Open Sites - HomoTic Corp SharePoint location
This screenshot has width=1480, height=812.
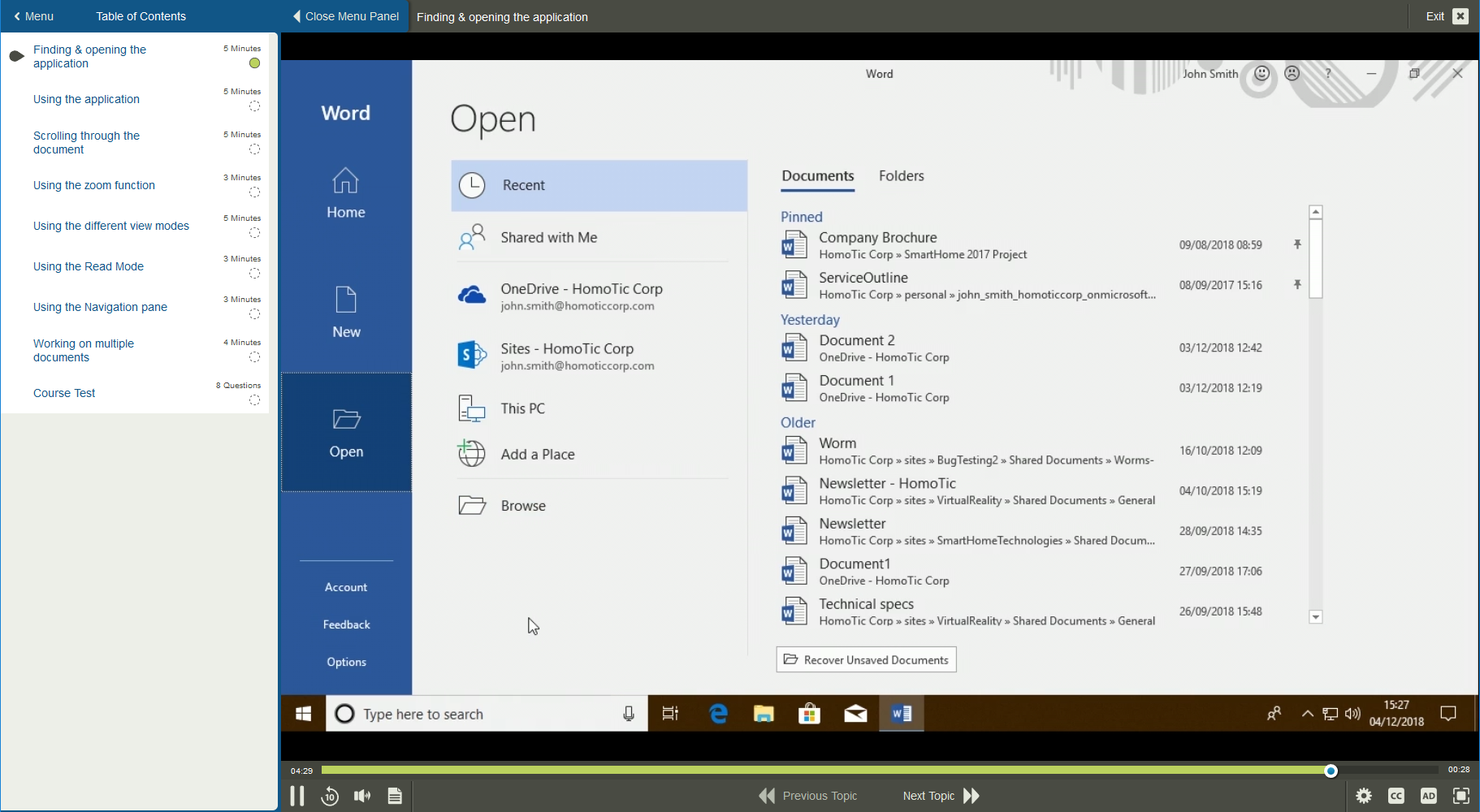tap(567, 356)
